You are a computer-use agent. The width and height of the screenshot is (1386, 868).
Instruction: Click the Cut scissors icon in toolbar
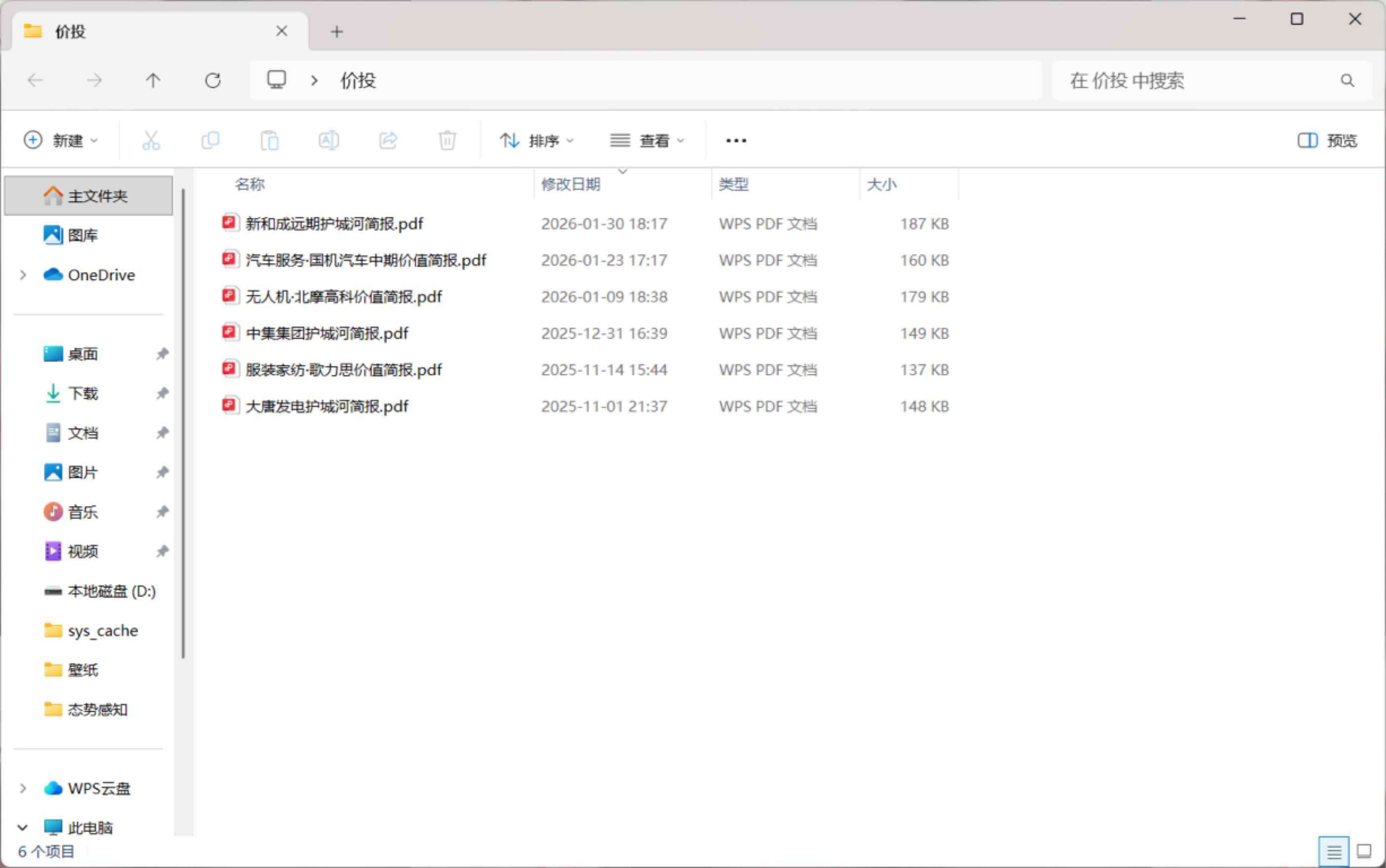(151, 141)
